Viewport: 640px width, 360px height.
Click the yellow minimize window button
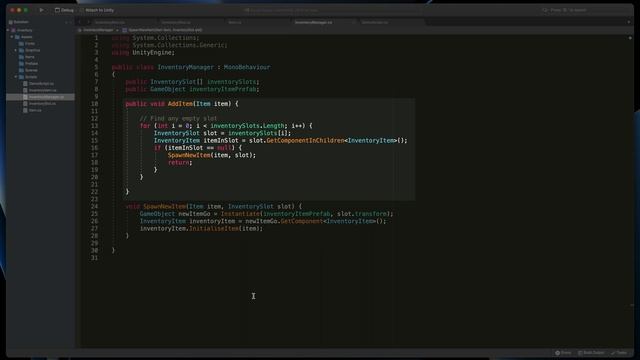click(19, 10)
